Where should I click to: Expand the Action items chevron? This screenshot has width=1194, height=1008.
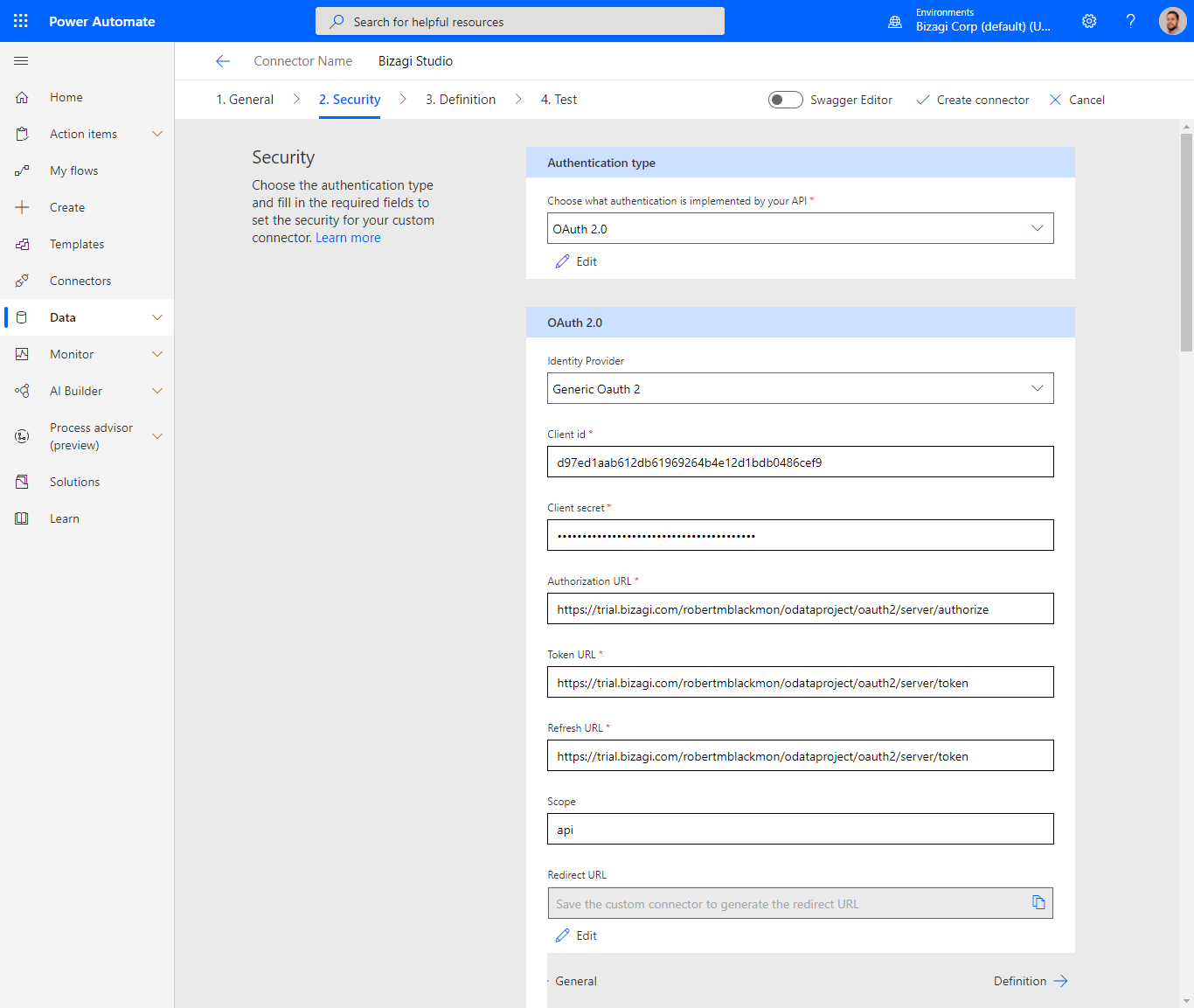[157, 134]
